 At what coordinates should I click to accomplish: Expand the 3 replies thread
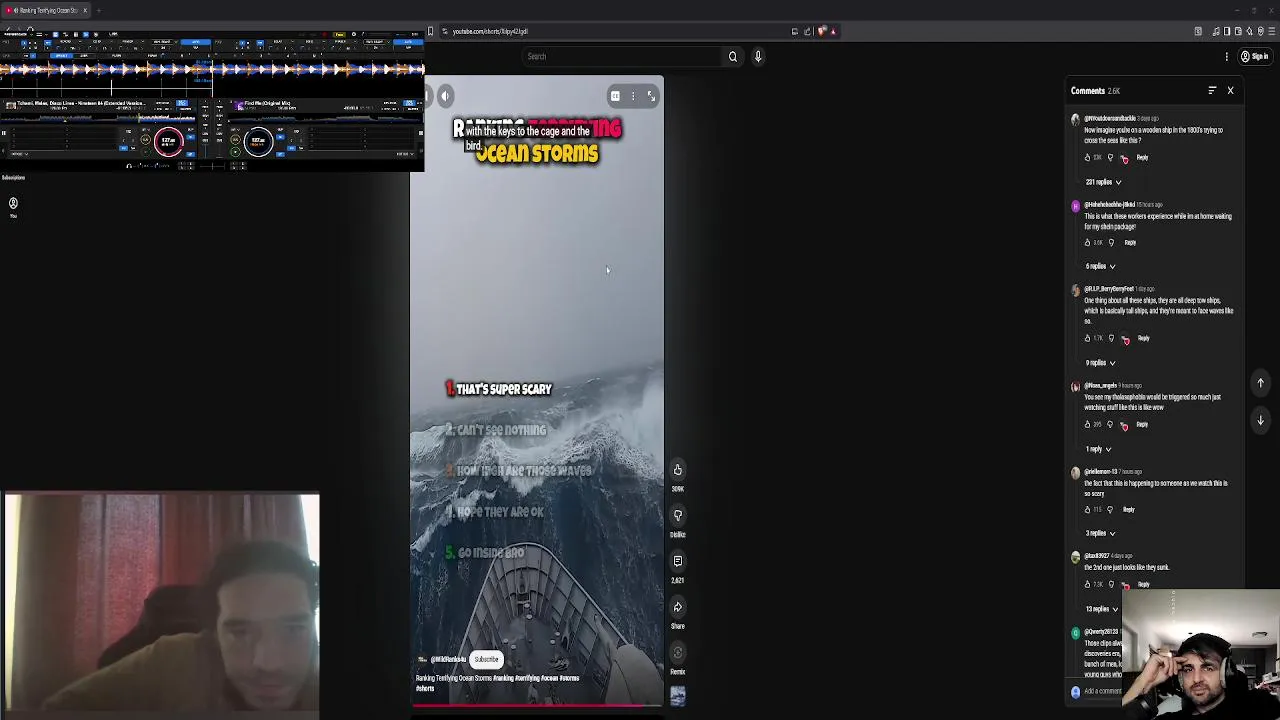(1100, 533)
